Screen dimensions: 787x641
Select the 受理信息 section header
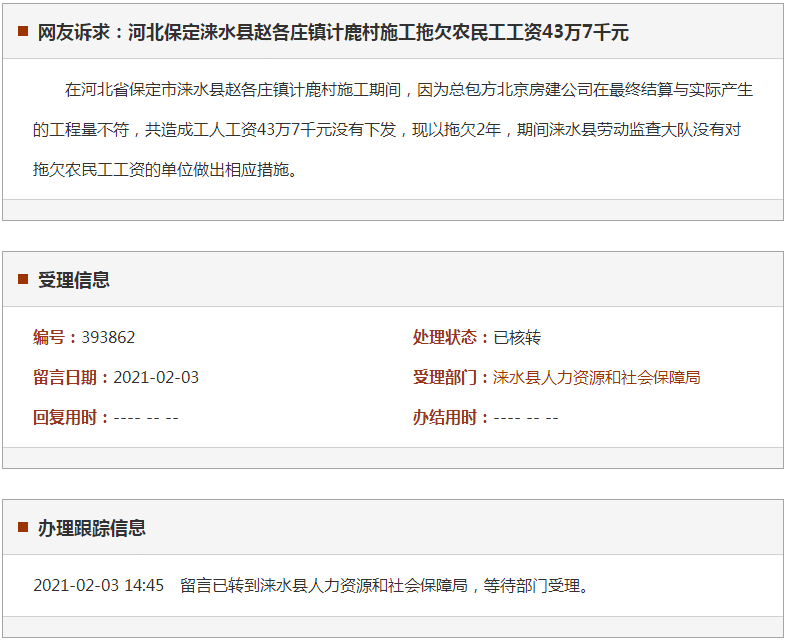tap(74, 280)
